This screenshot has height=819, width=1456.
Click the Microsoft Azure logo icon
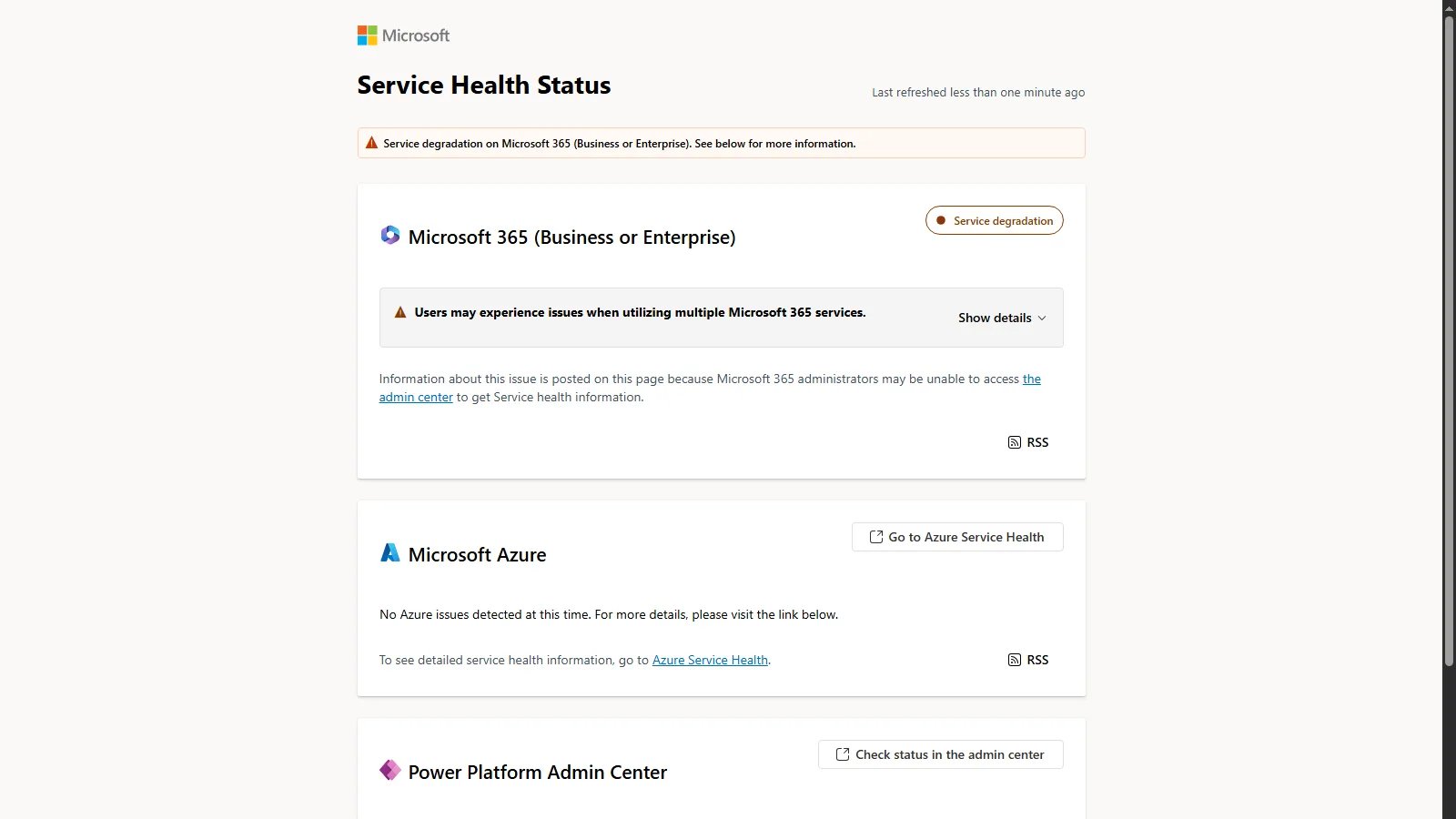point(390,553)
